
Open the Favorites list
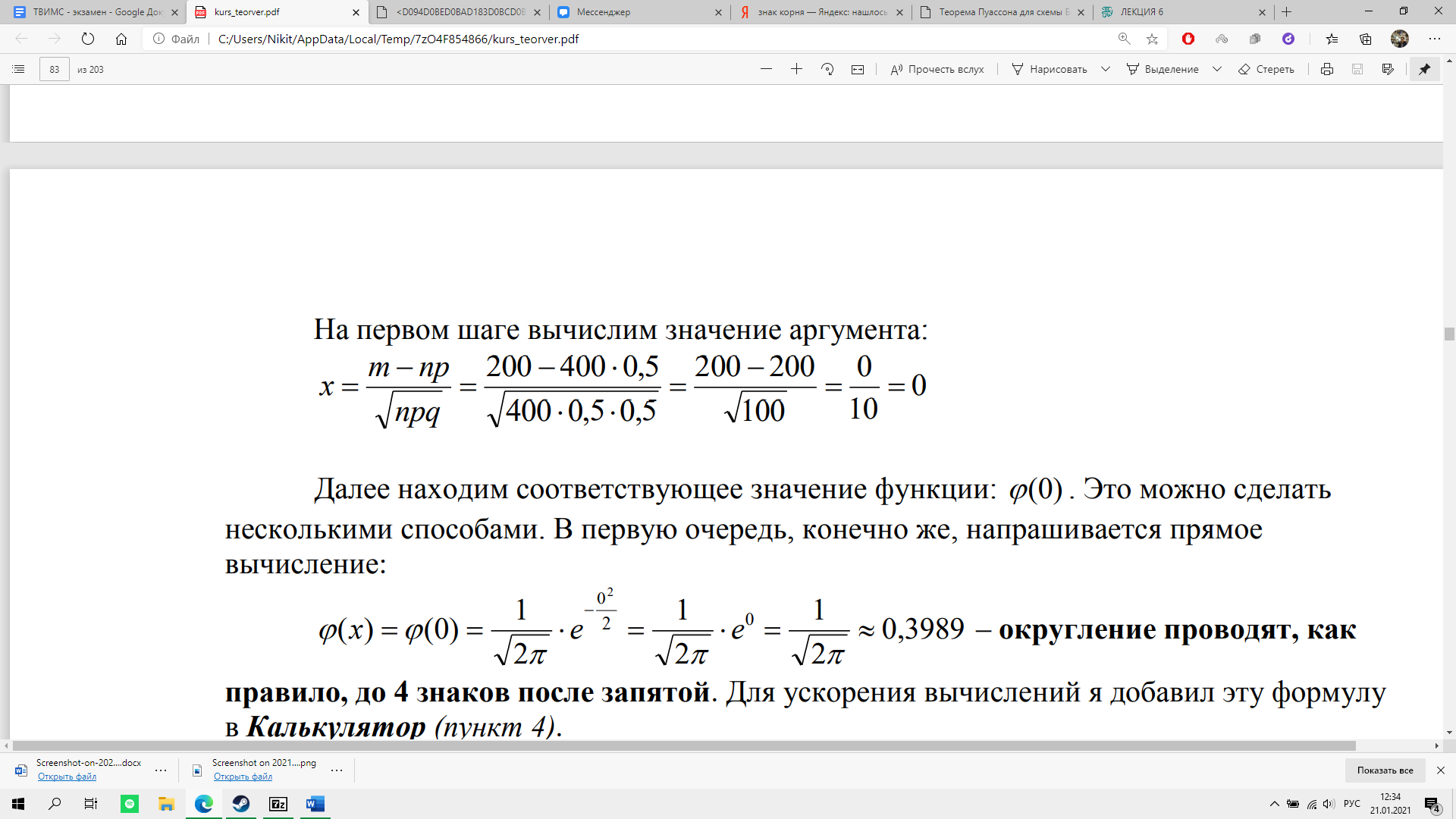coord(1332,39)
